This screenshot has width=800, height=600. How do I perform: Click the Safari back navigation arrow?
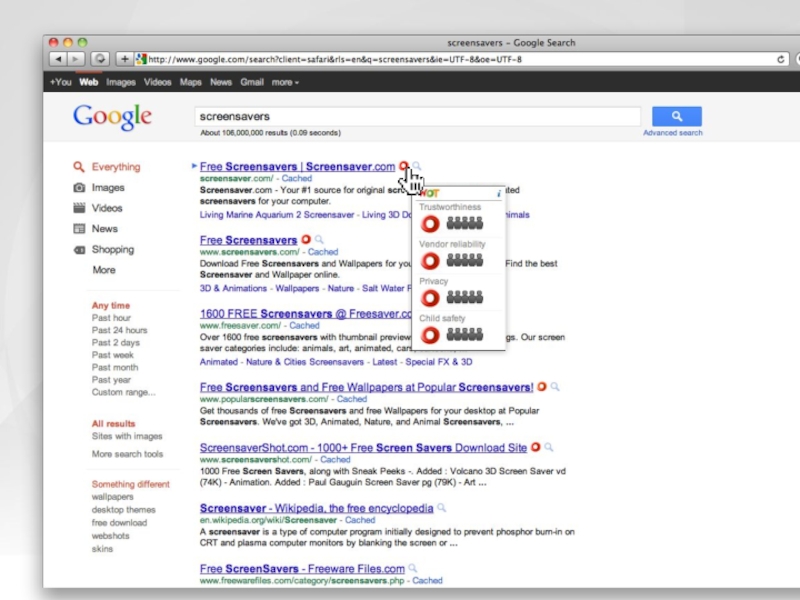[59, 59]
